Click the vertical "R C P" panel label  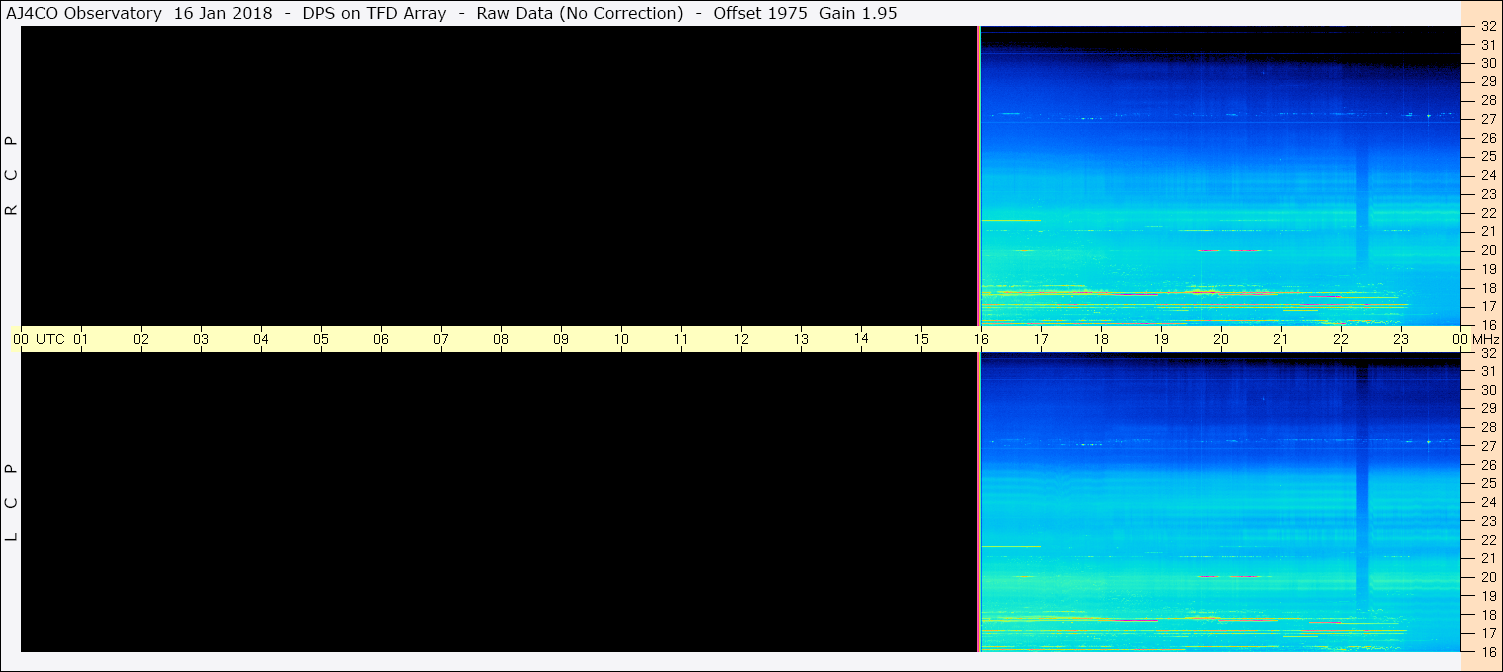point(12,176)
